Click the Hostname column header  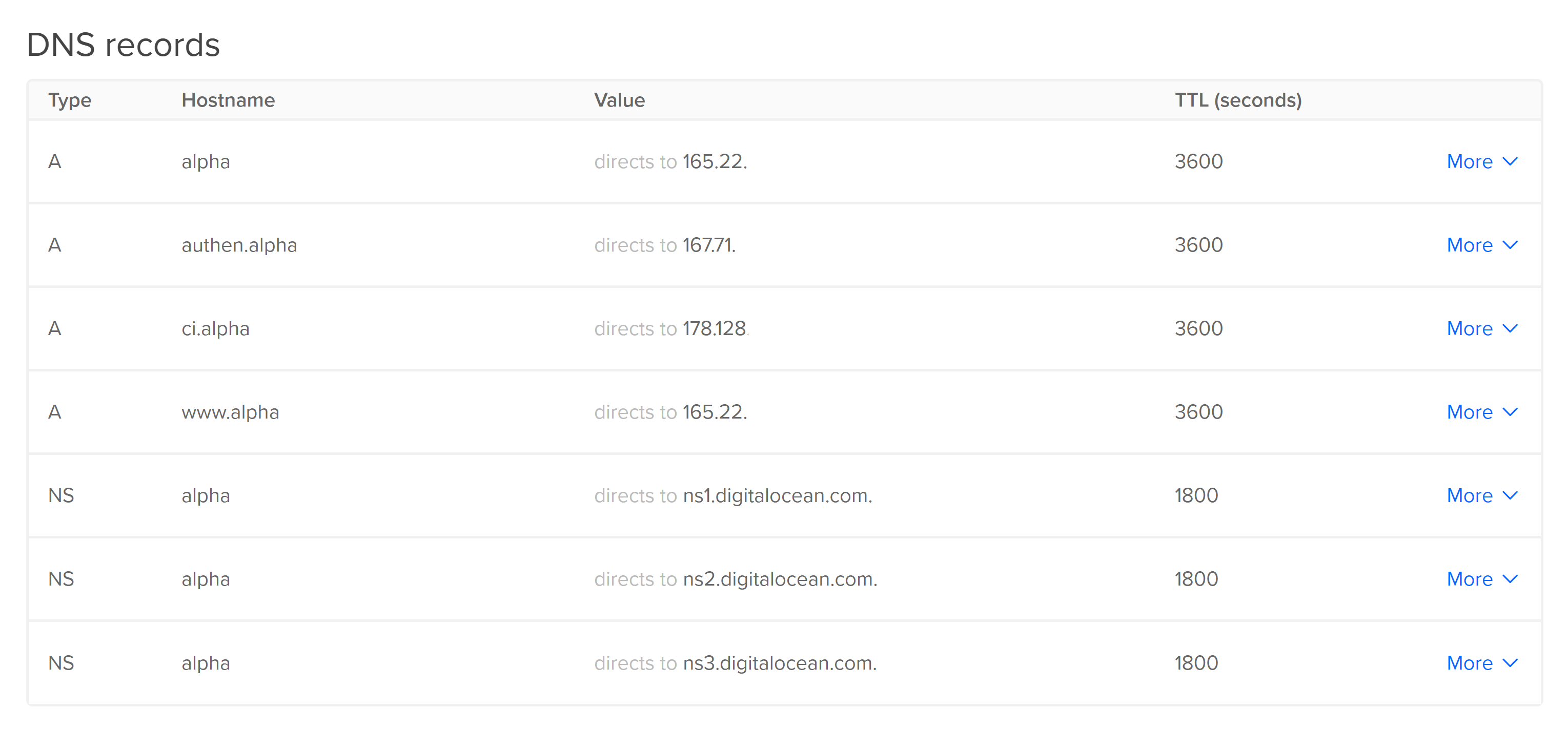pos(228,100)
